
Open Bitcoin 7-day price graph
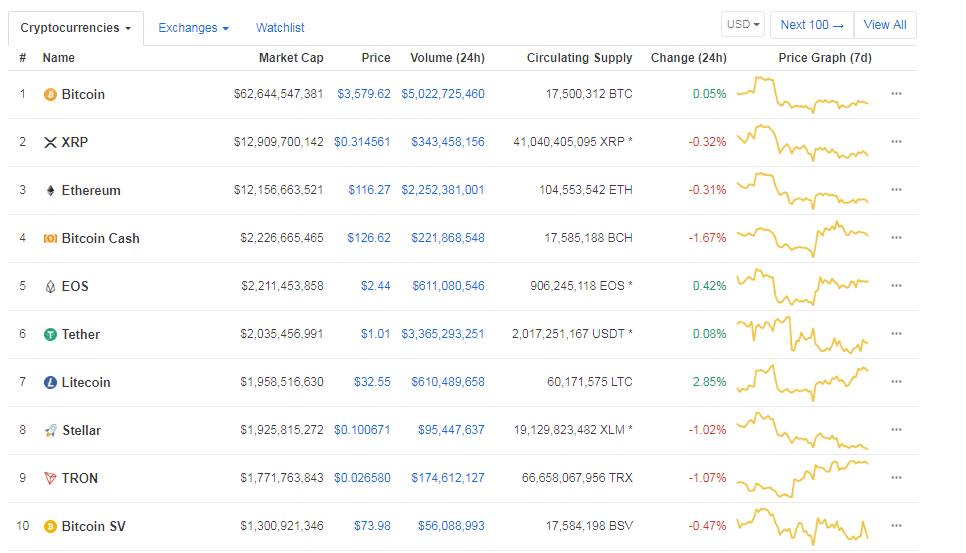coord(803,95)
